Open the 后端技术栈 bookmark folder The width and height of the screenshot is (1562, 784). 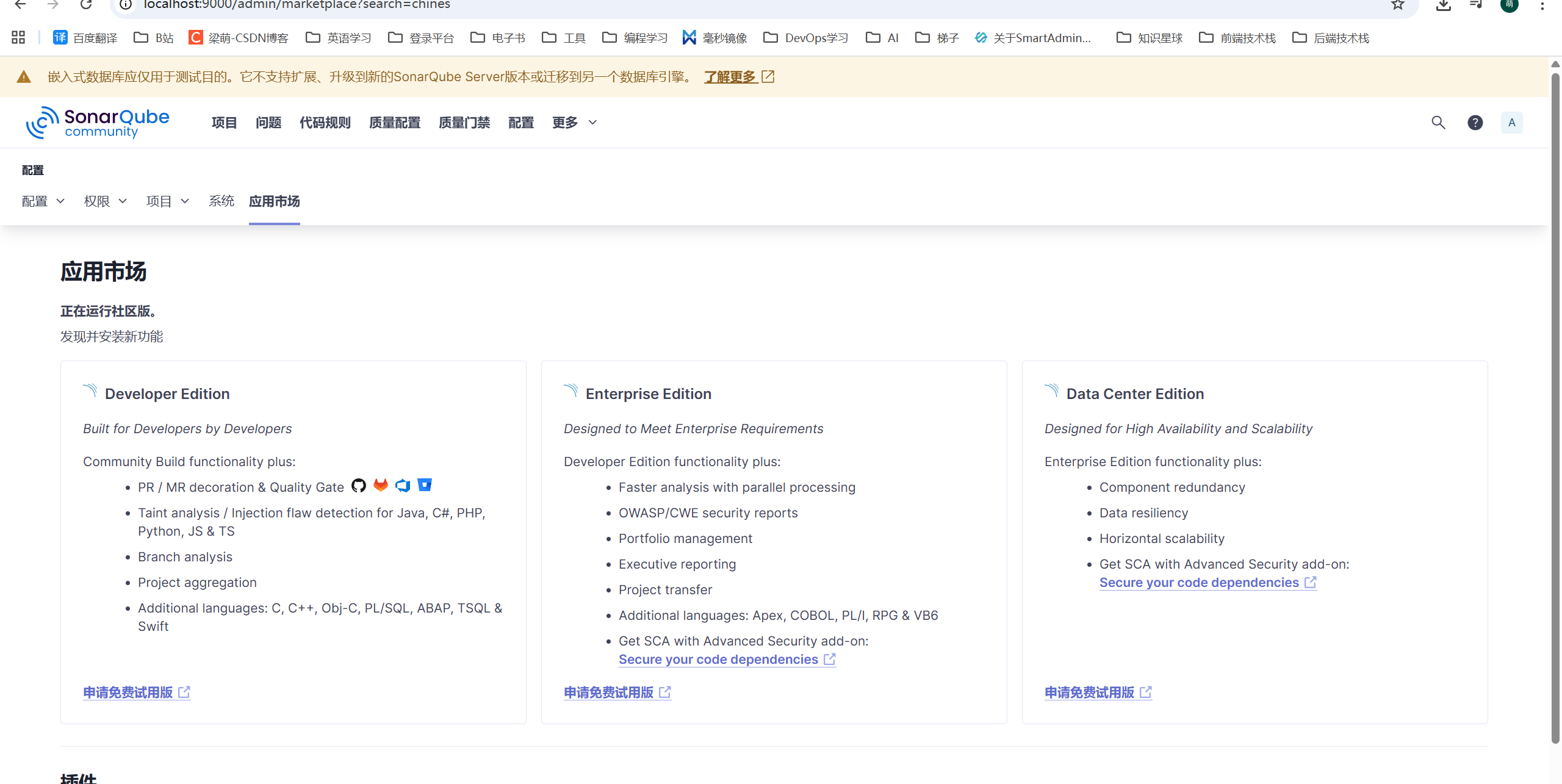click(x=1331, y=38)
